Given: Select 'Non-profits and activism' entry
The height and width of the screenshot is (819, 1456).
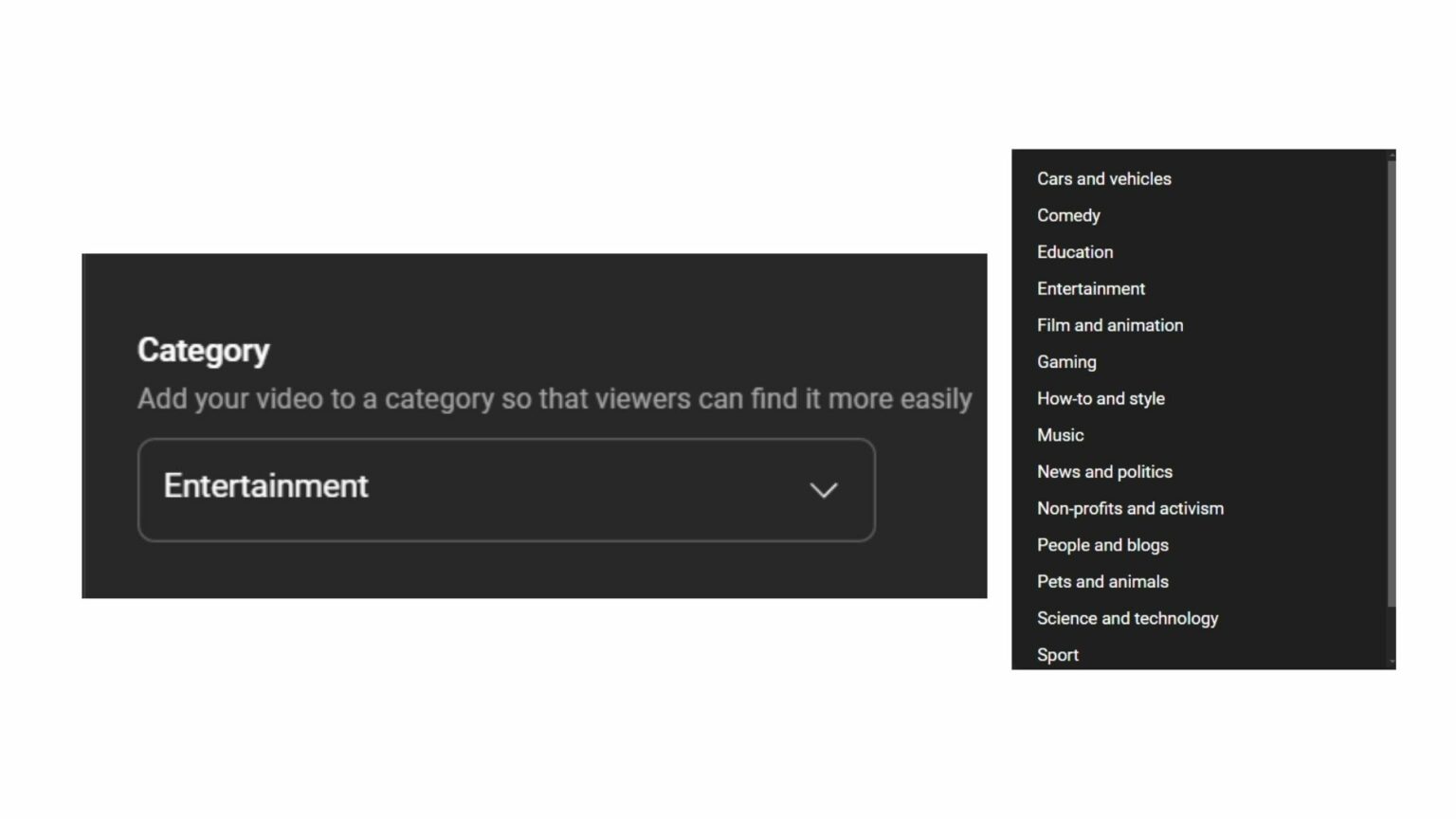Looking at the screenshot, I should [x=1130, y=508].
